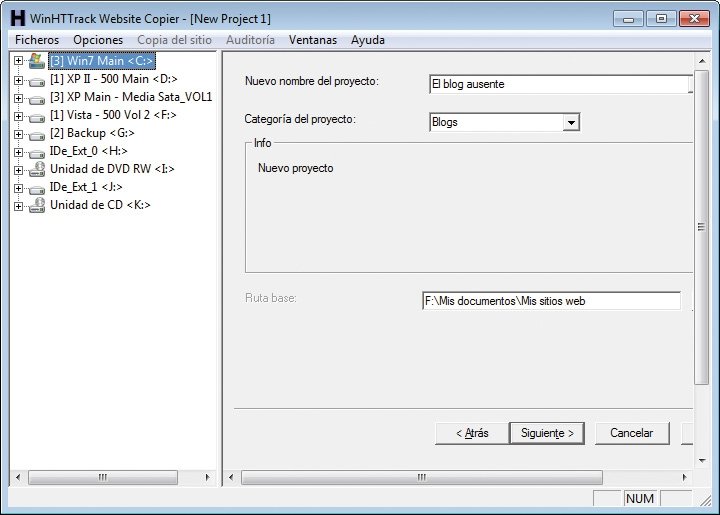720x515 pixels.
Task: Expand the IDe_Ext_1 J: tree node
Action: click(18, 188)
